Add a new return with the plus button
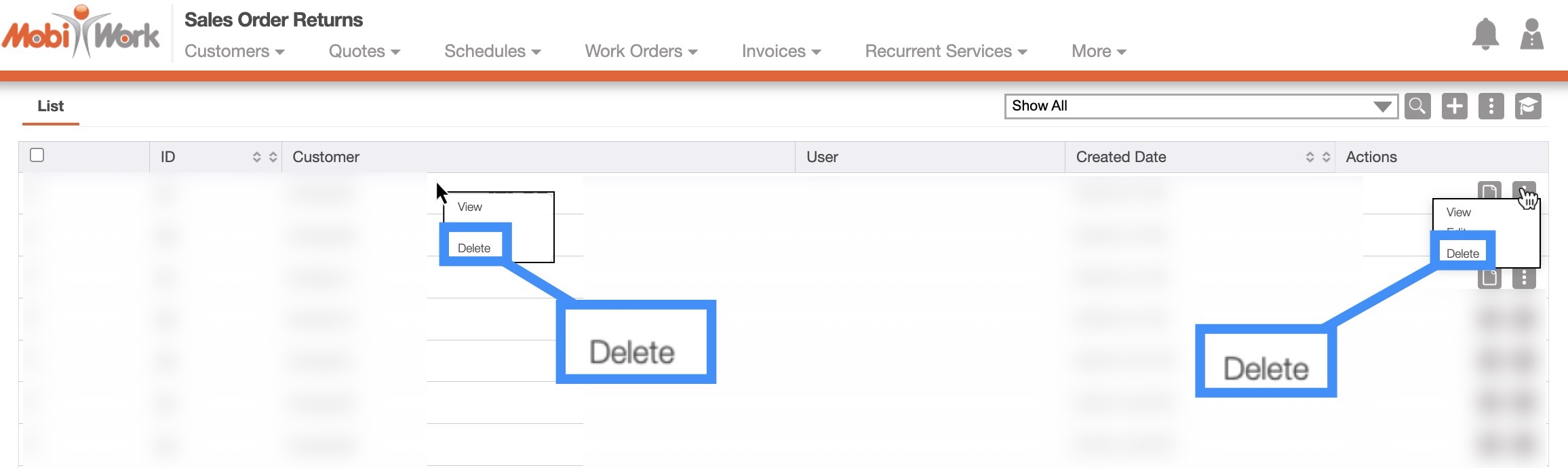 (x=1454, y=106)
